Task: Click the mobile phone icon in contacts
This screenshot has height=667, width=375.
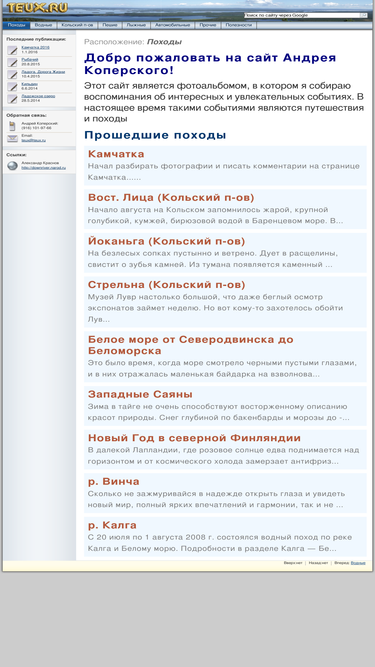Action: [x=12, y=126]
